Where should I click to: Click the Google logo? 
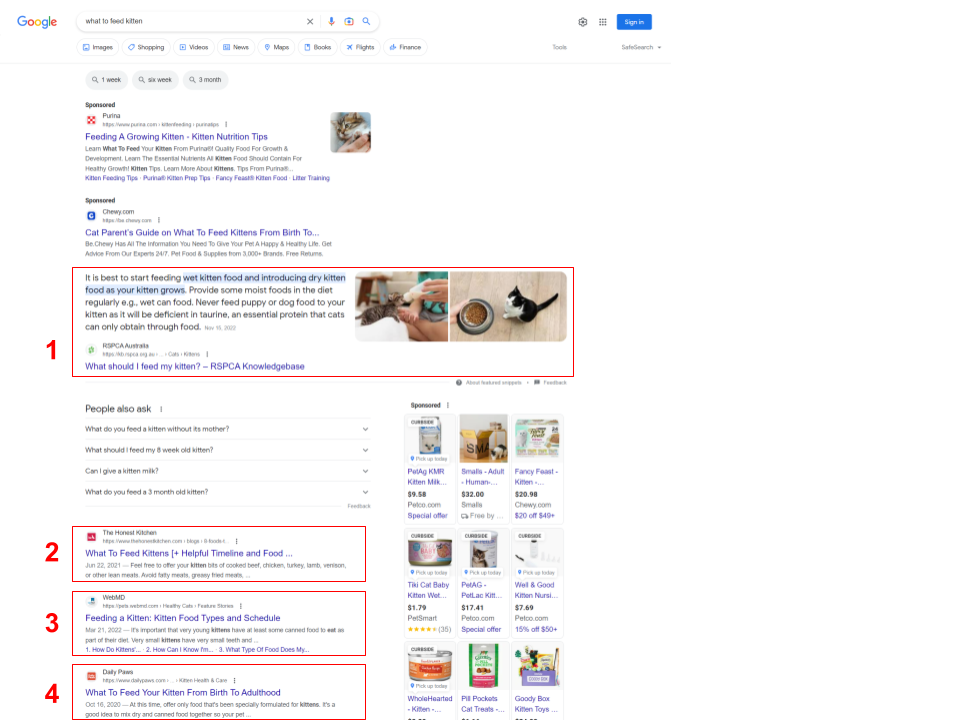tap(37, 21)
